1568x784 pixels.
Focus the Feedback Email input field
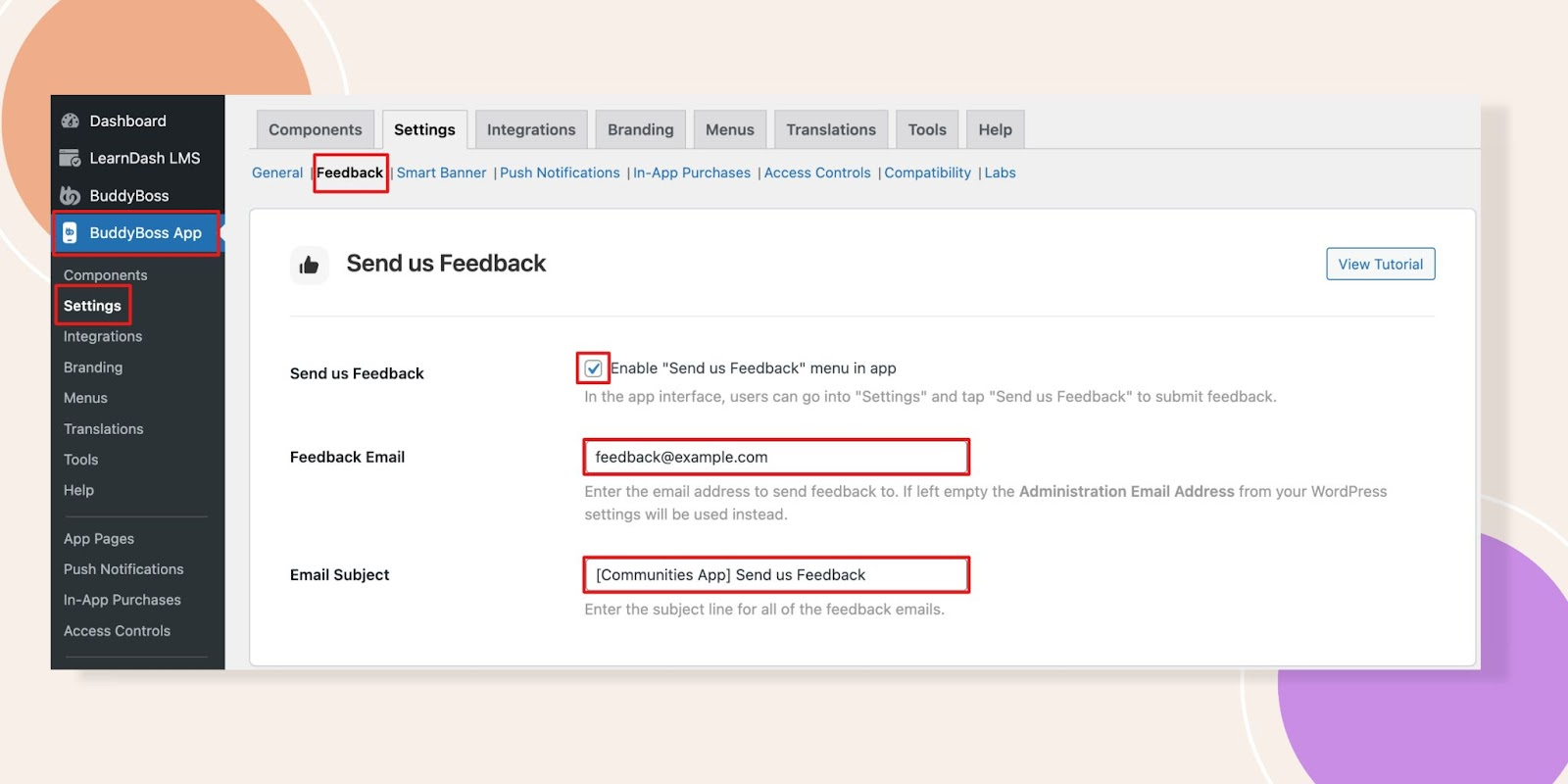776,457
